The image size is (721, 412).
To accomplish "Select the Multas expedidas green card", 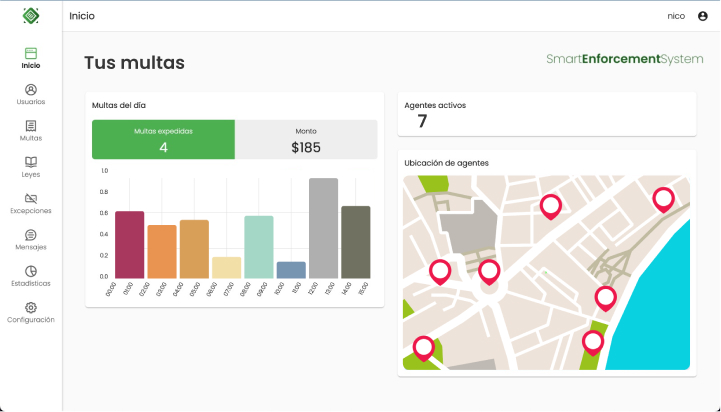I will [x=163, y=140].
